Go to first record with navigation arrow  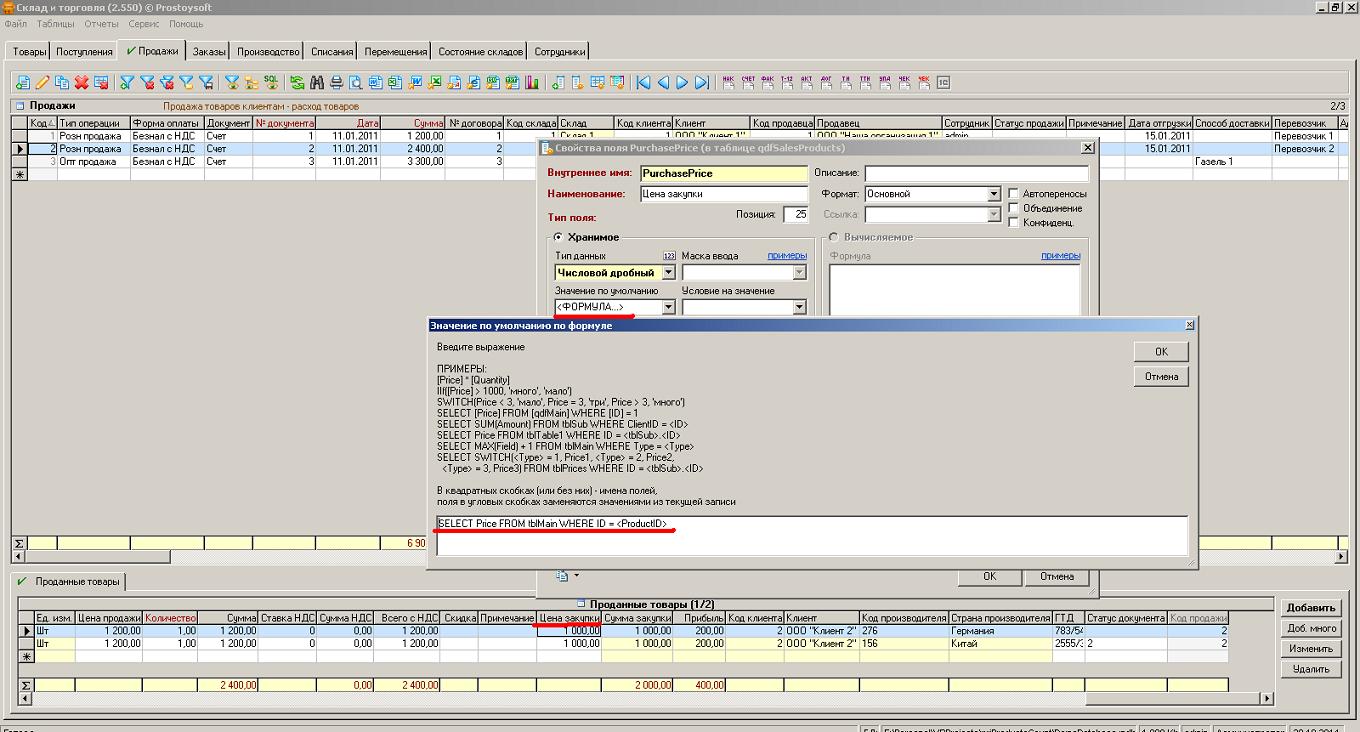pyautogui.click(x=643, y=83)
